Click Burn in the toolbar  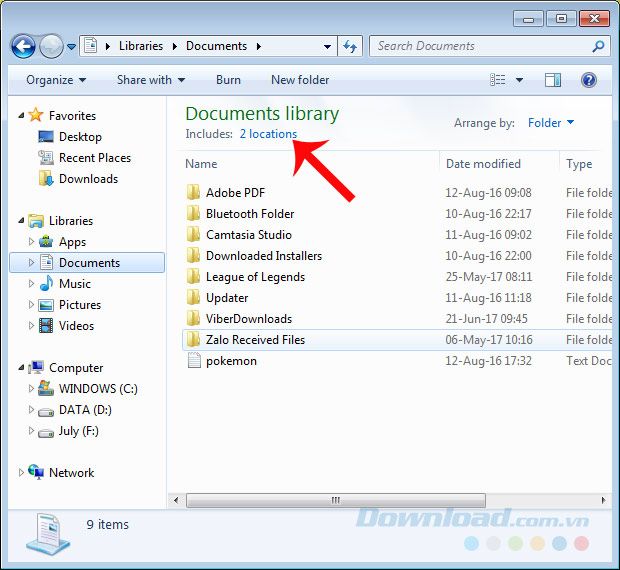click(x=228, y=80)
